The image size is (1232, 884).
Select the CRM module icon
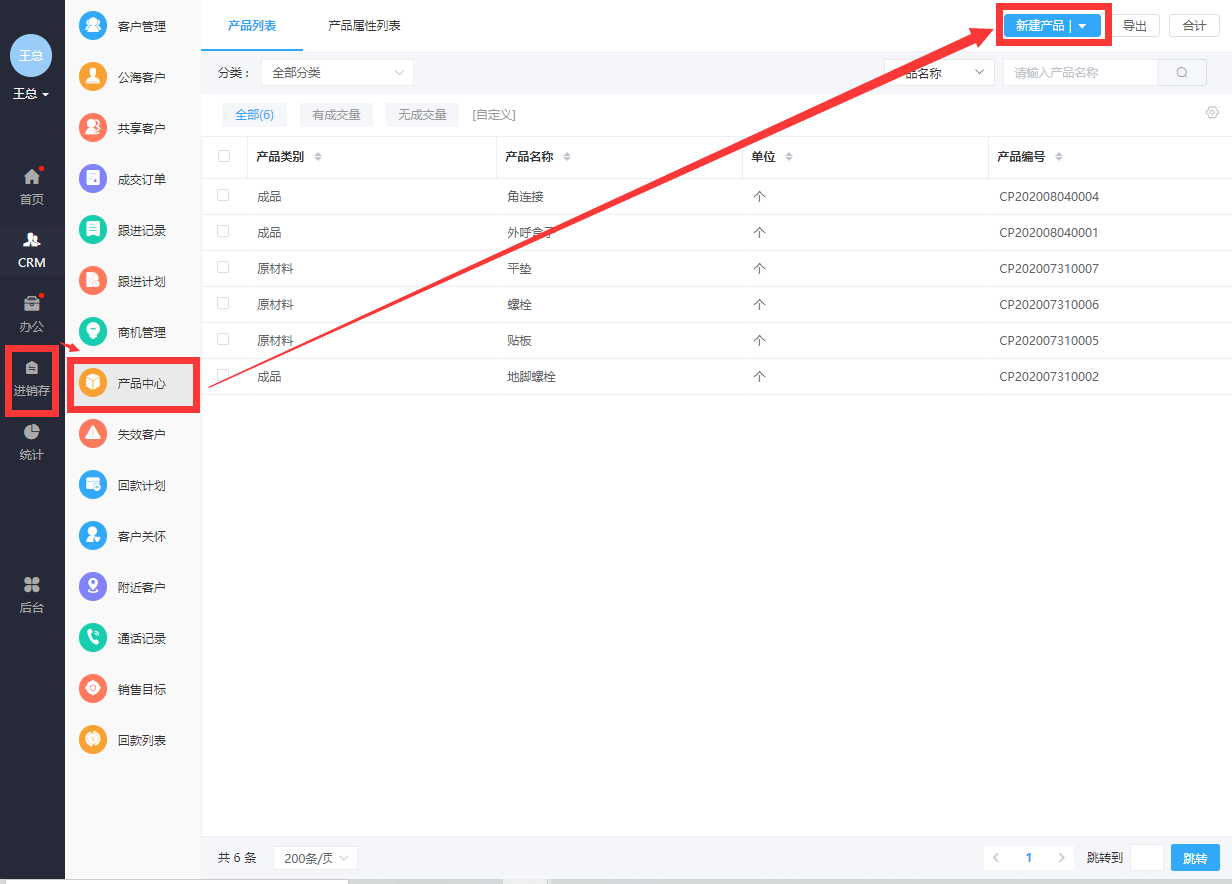coord(32,240)
